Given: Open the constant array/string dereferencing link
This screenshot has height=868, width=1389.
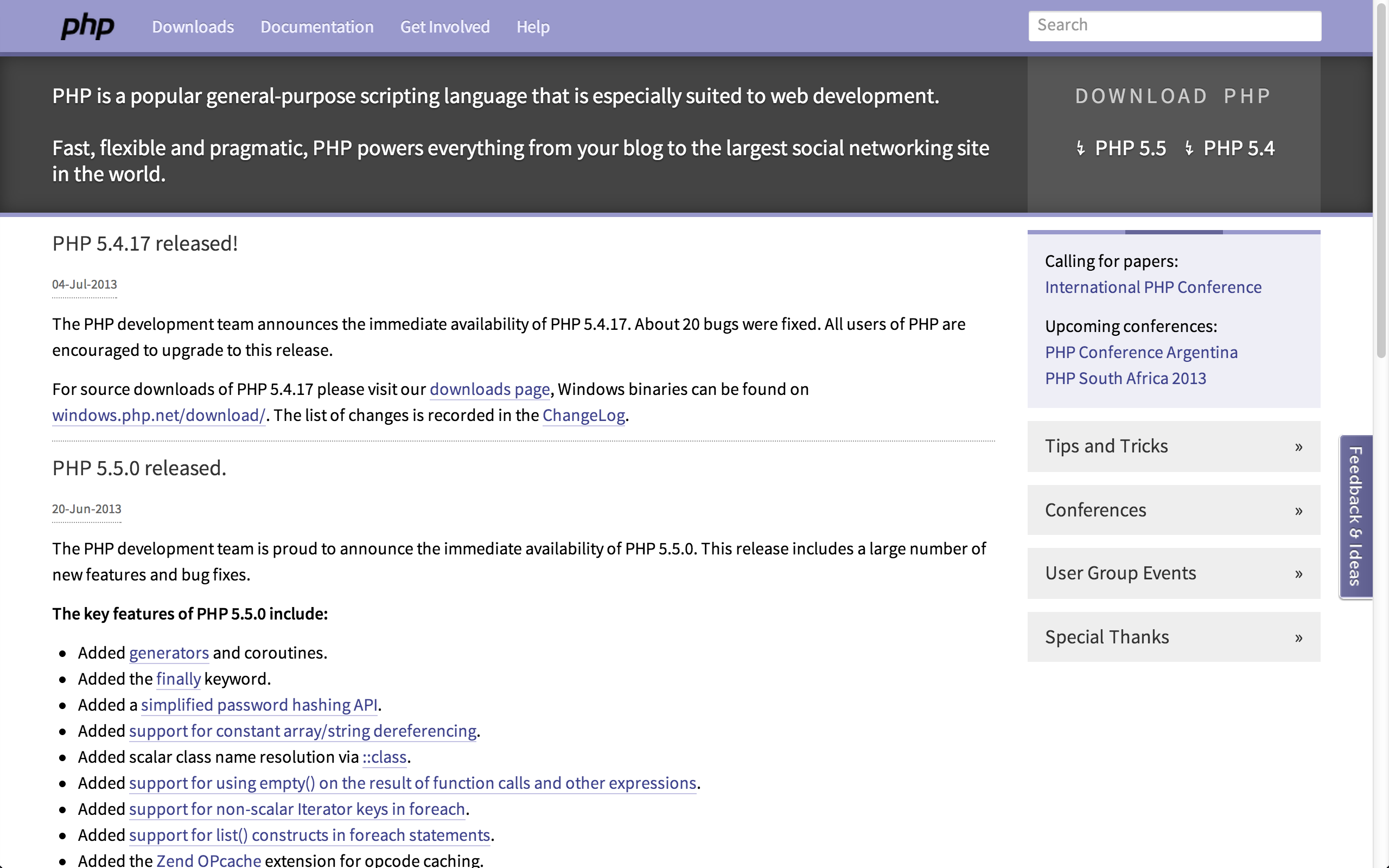Looking at the screenshot, I should [302, 731].
